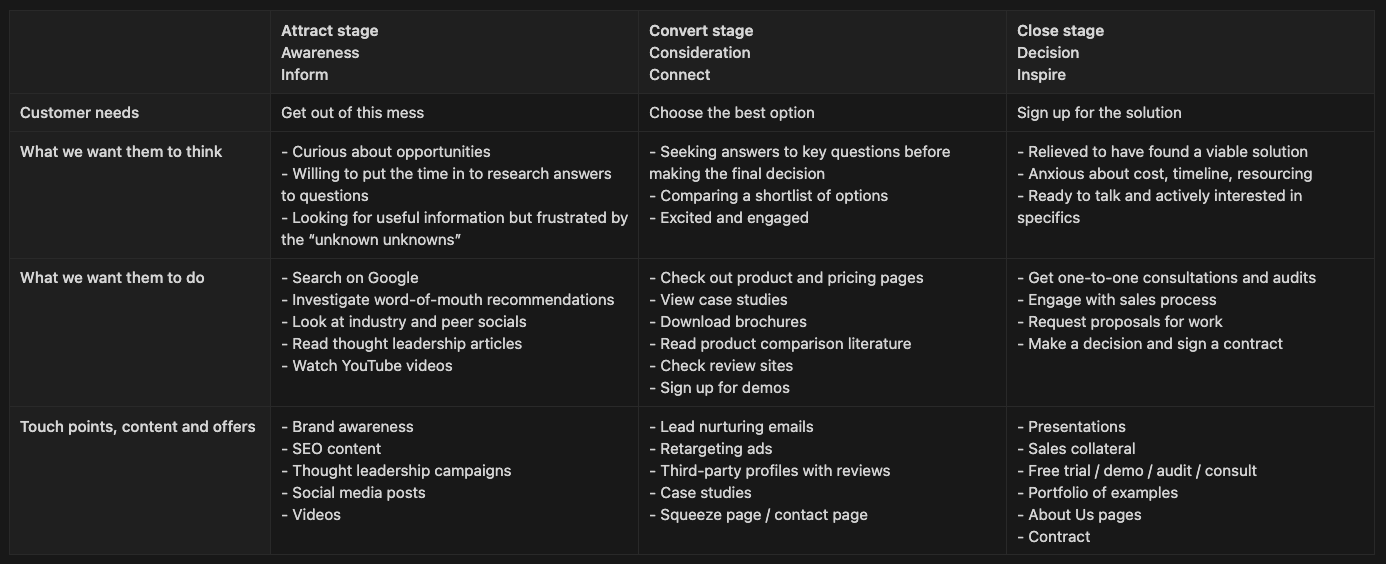Click the "What we want them to do" label
The image size is (1386, 564).
click(x=112, y=278)
